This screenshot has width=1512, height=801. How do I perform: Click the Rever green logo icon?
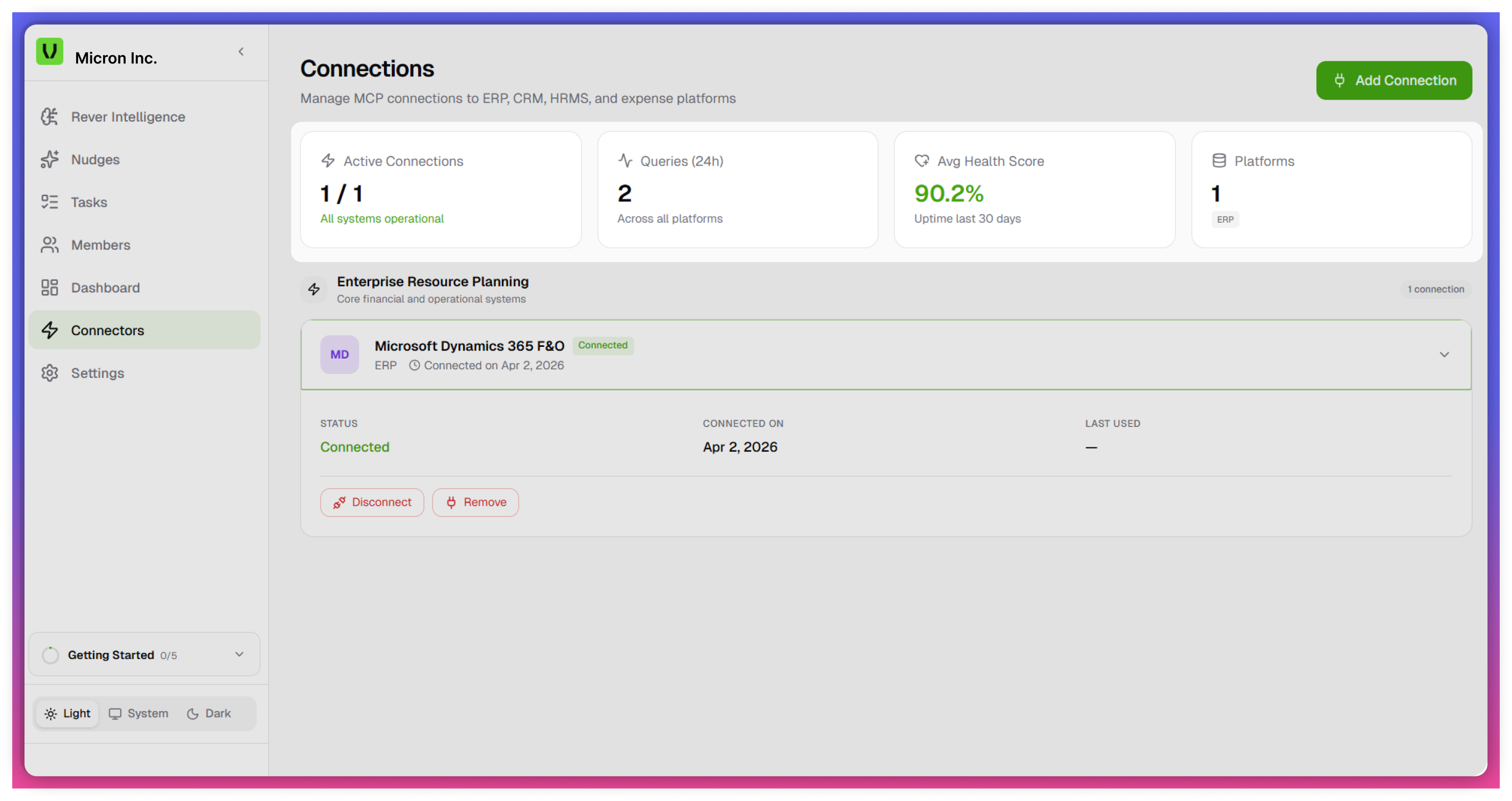point(50,52)
